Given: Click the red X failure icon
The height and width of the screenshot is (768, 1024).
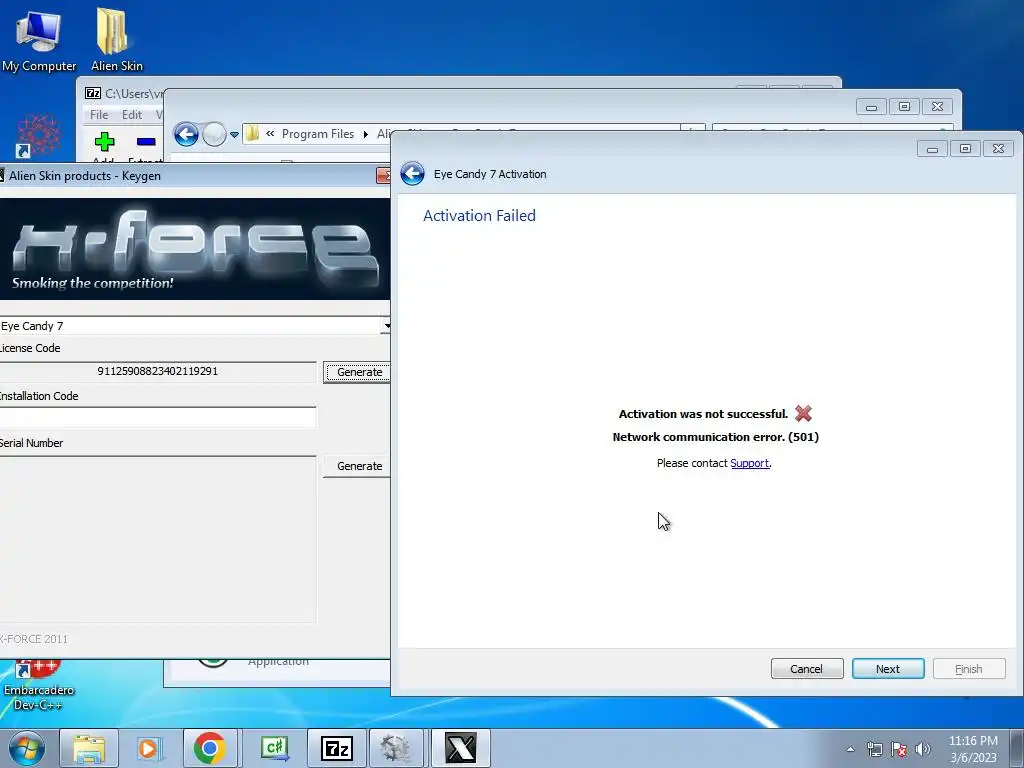Looking at the screenshot, I should click(x=803, y=413).
